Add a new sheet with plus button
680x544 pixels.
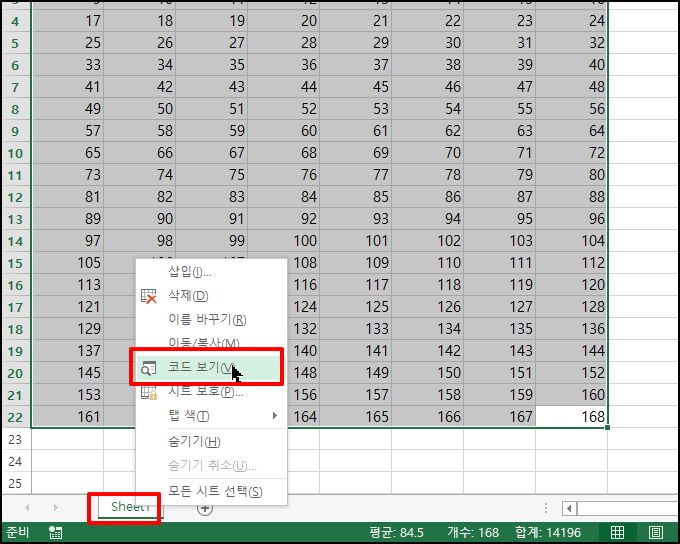point(205,508)
